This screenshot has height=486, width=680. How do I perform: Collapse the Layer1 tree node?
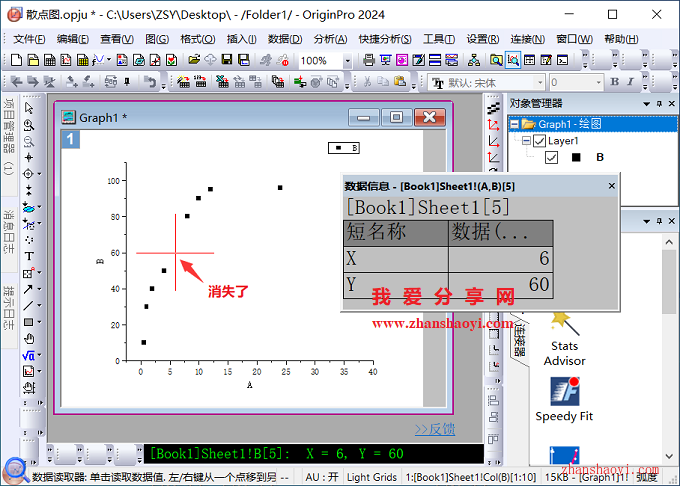(526, 141)
